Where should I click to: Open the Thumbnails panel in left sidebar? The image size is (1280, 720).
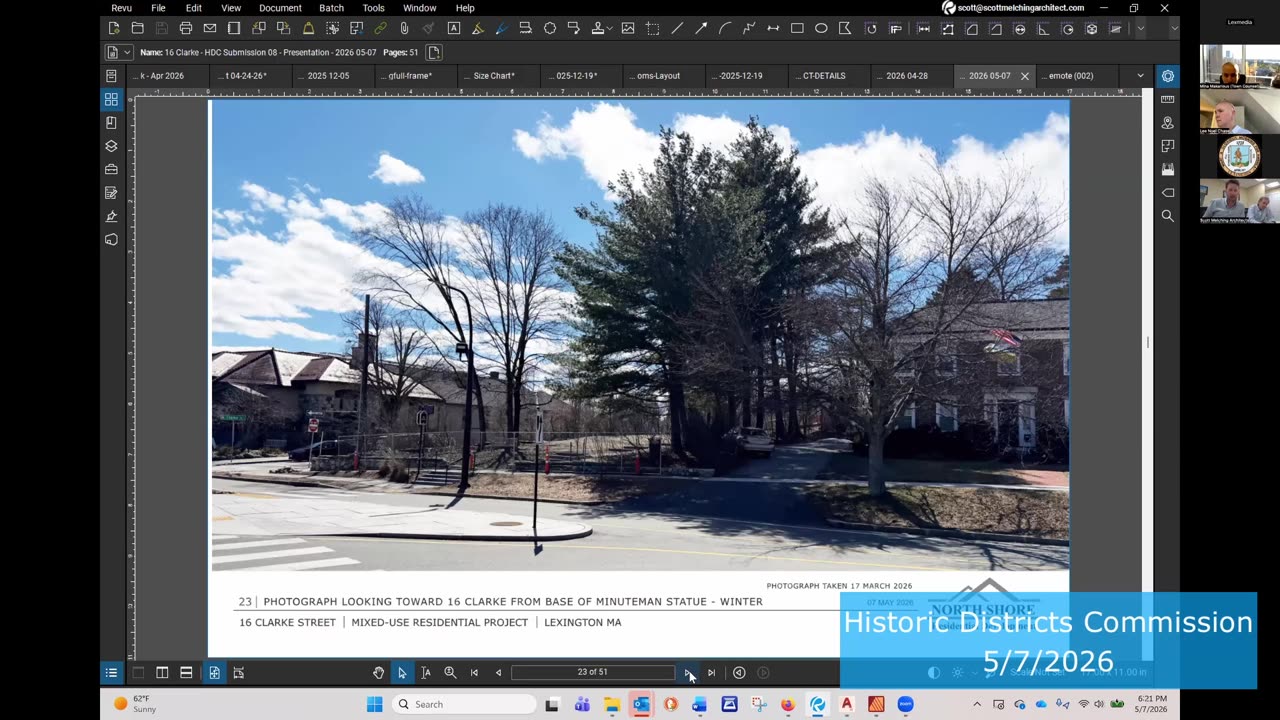[x=111, y=99]
